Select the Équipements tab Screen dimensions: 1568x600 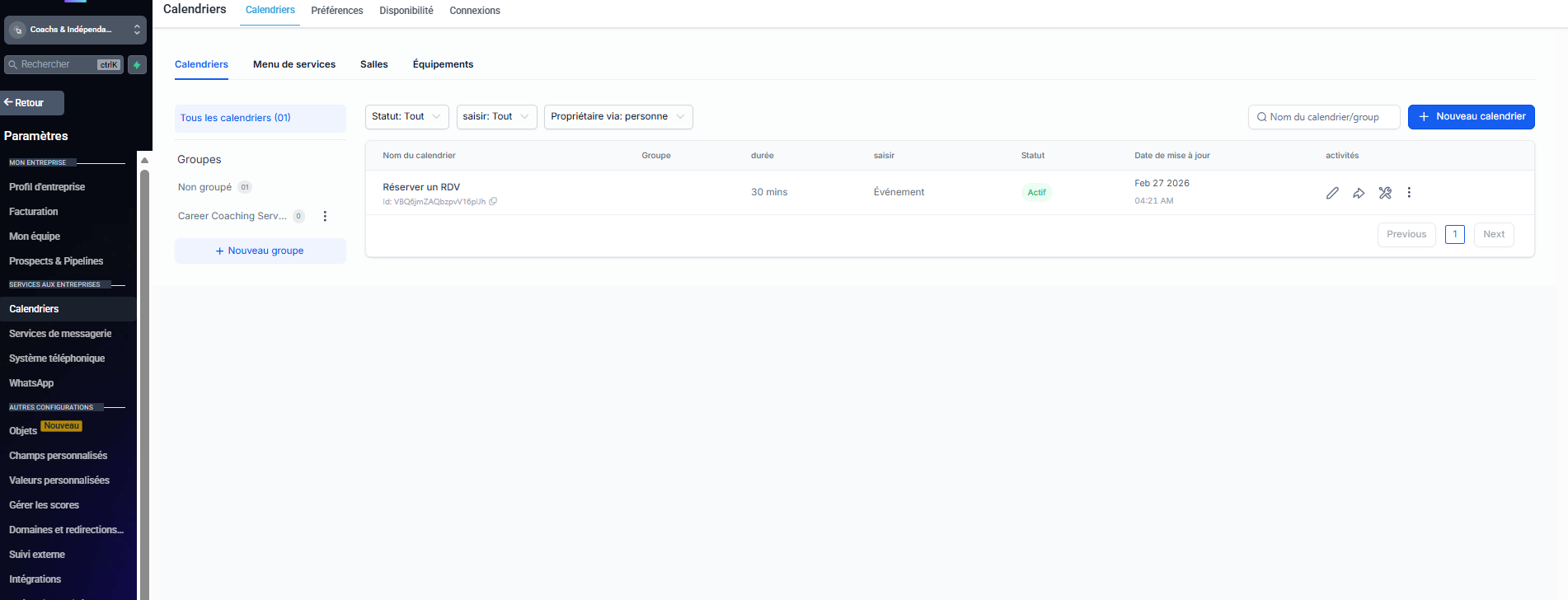[443, 64]
